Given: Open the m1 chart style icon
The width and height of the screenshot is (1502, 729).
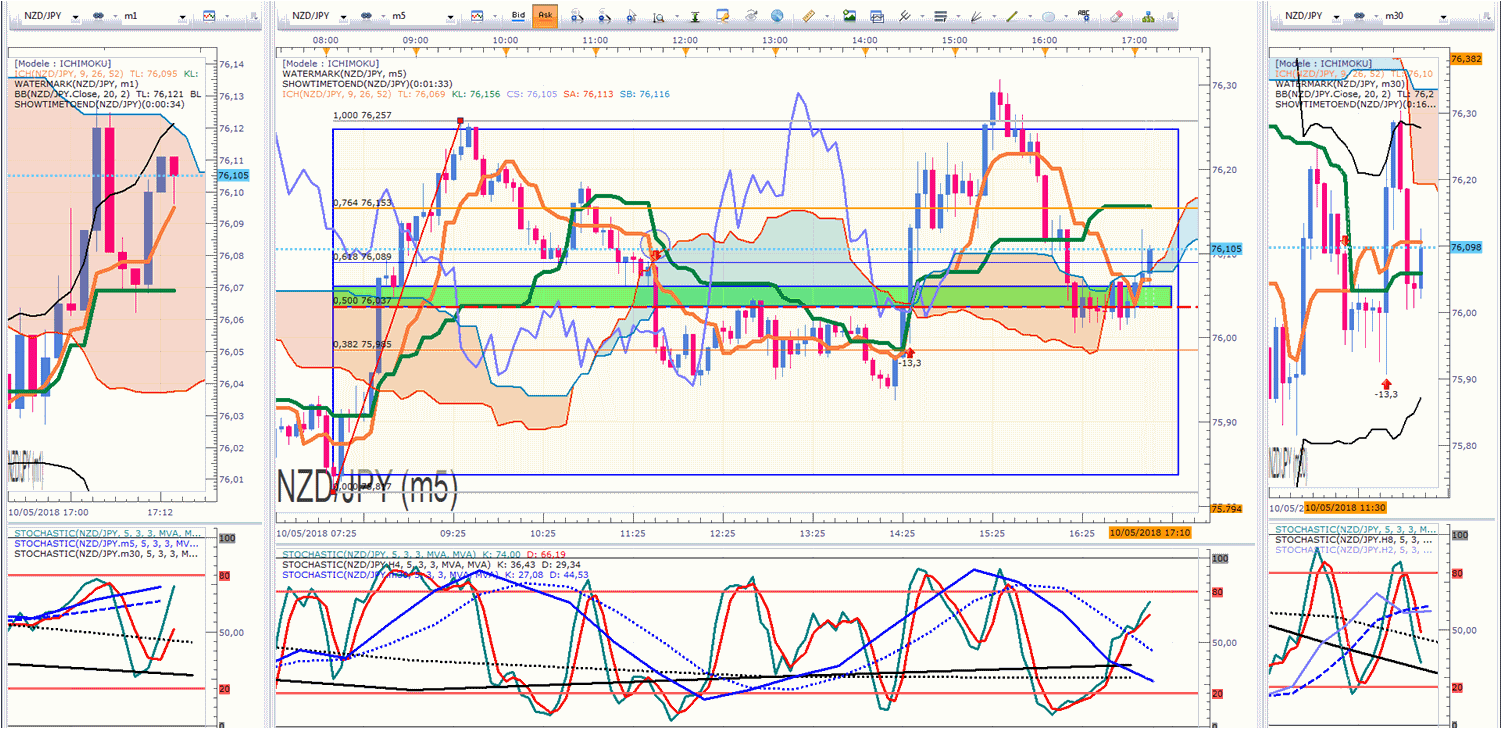Looking at the screenshot, I should coord(209,16).
